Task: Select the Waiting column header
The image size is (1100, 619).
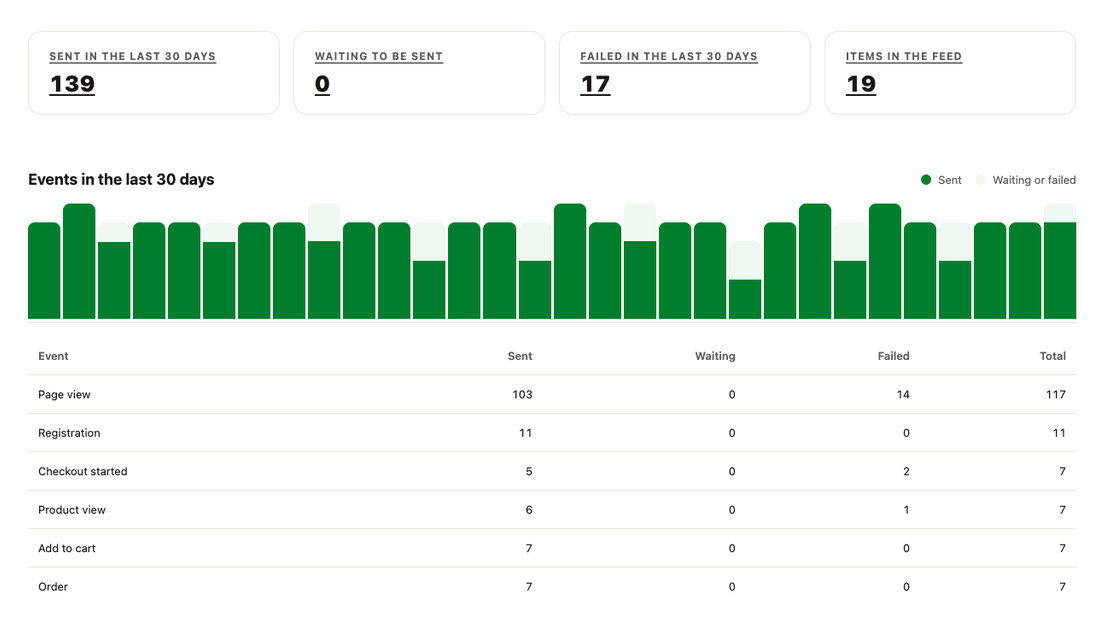Action: tap(715, 356)
